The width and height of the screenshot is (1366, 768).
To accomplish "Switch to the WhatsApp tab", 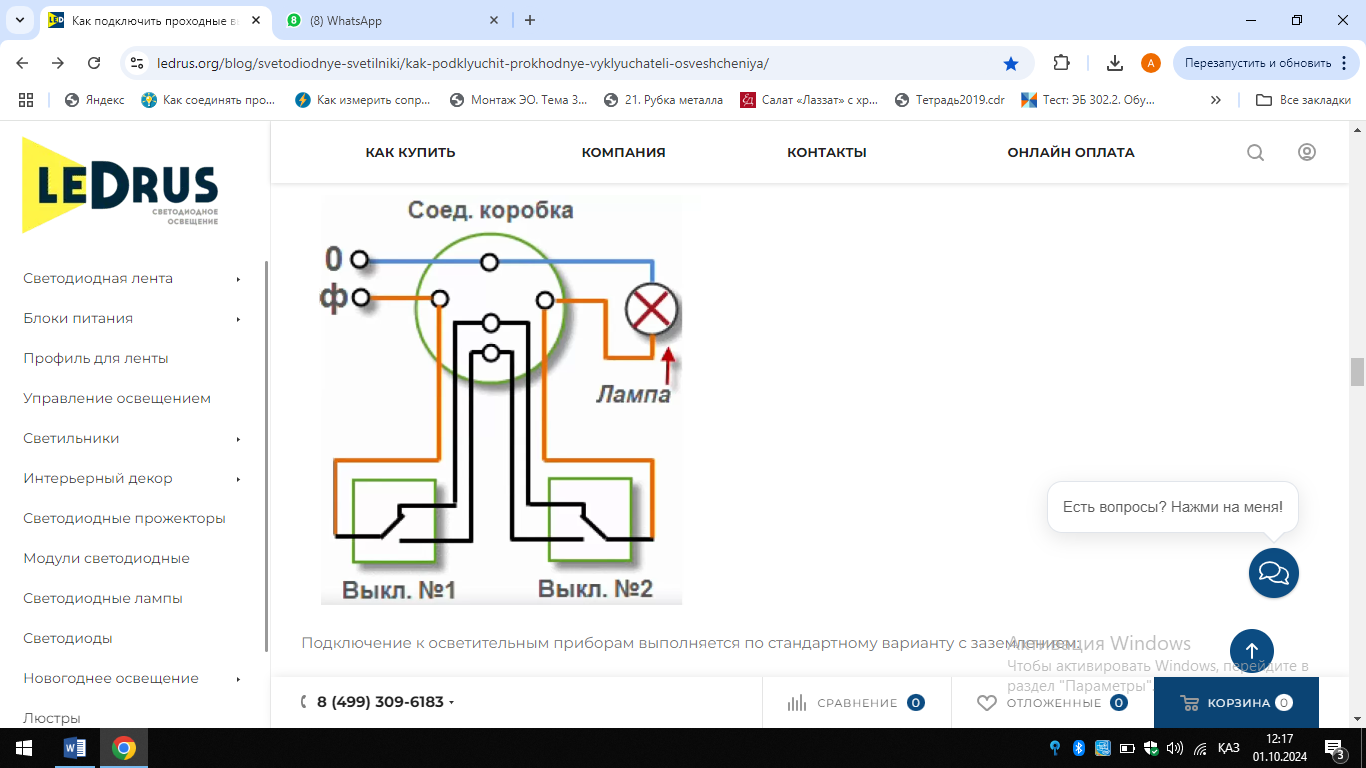I will 392,20.
